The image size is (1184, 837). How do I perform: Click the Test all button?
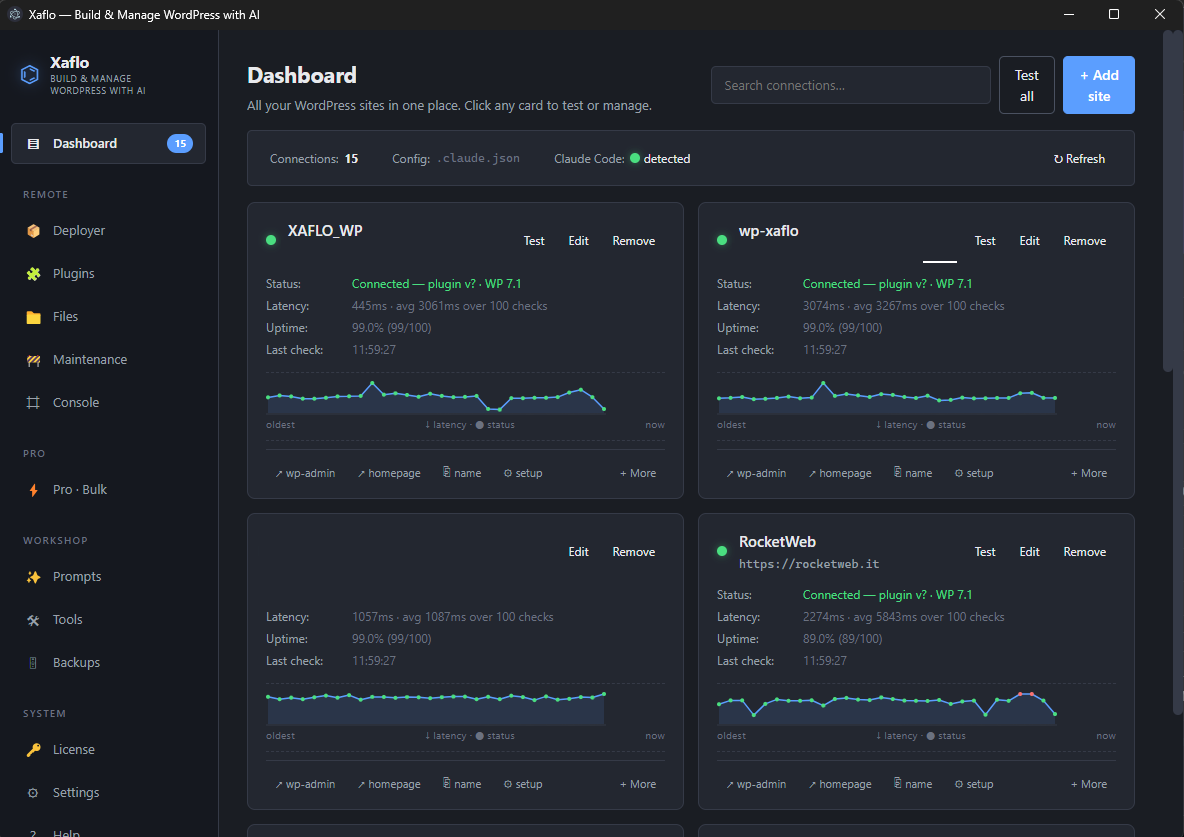(1026, 85)
